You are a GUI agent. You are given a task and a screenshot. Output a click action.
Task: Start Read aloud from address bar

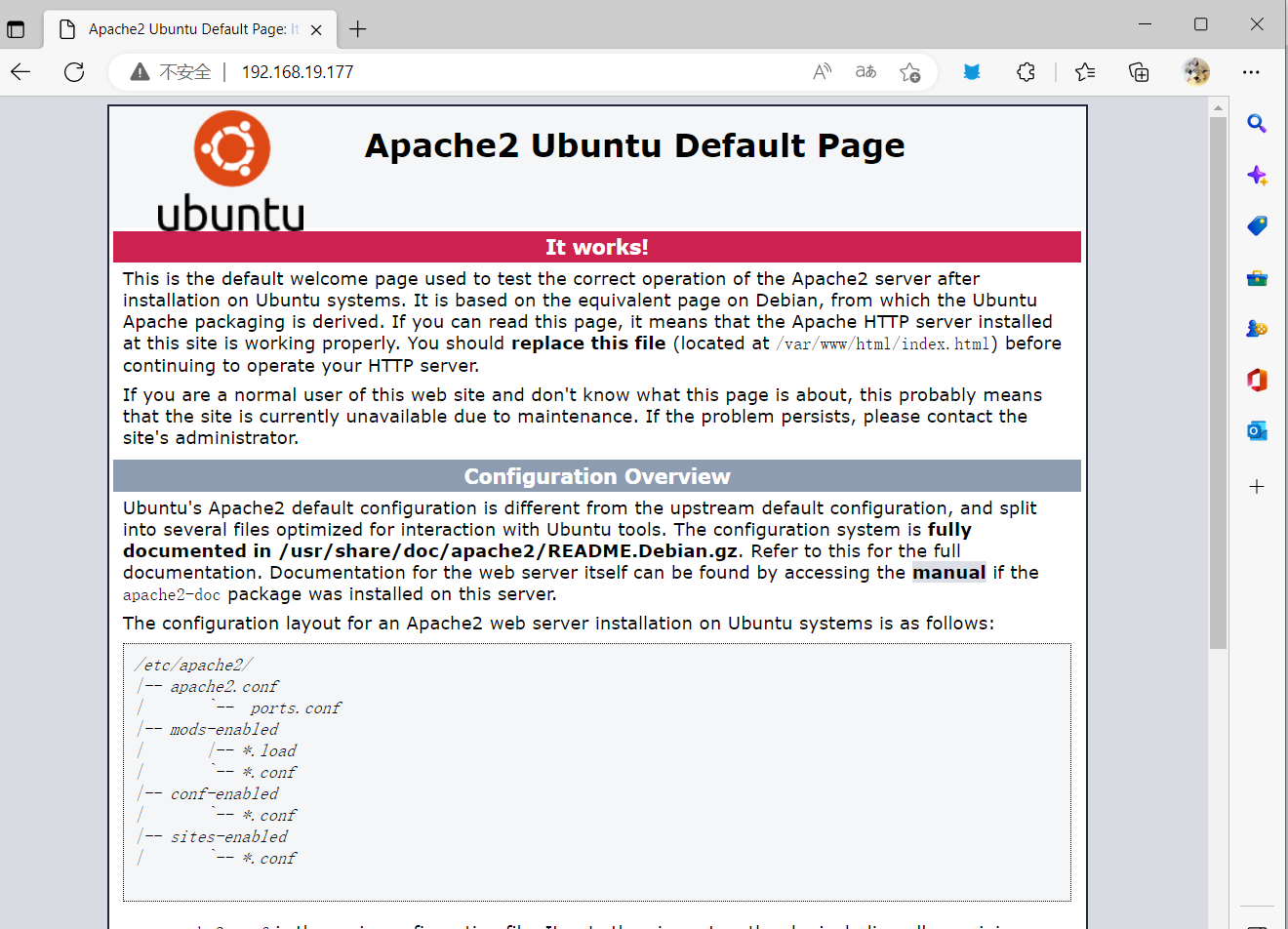822,72
